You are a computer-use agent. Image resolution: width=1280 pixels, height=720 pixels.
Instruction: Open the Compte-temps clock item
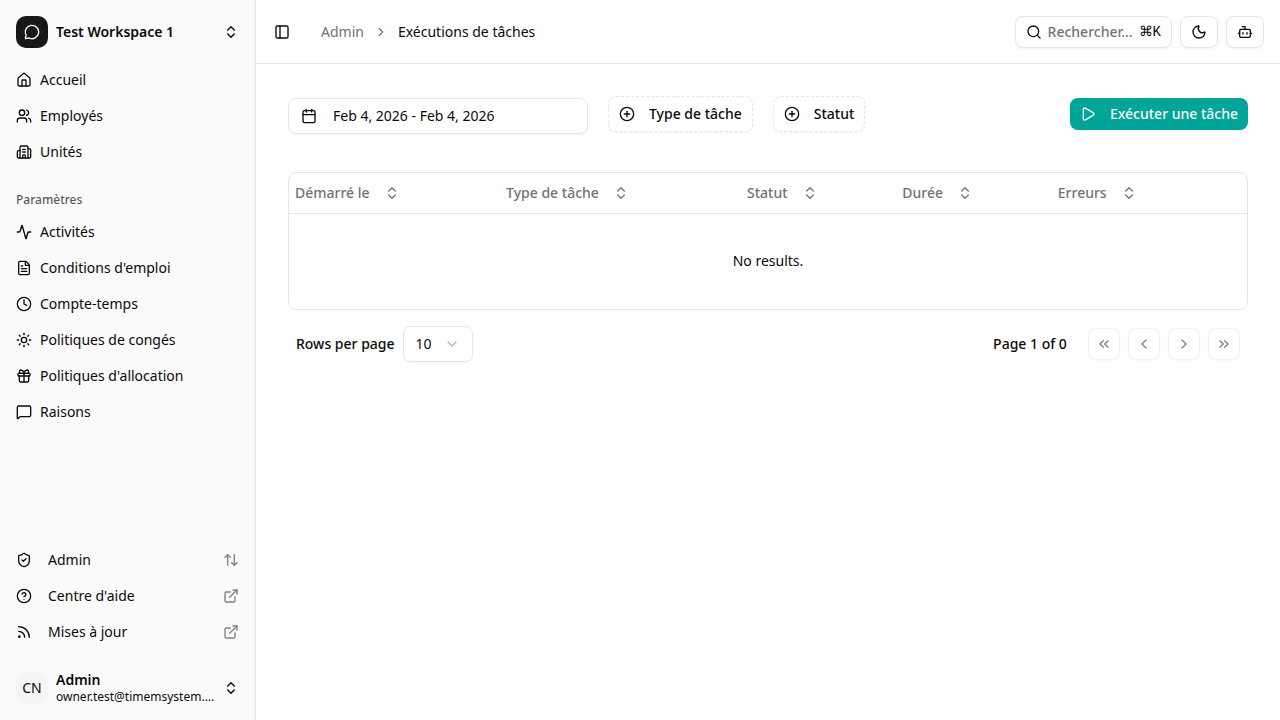coord(88,304)
